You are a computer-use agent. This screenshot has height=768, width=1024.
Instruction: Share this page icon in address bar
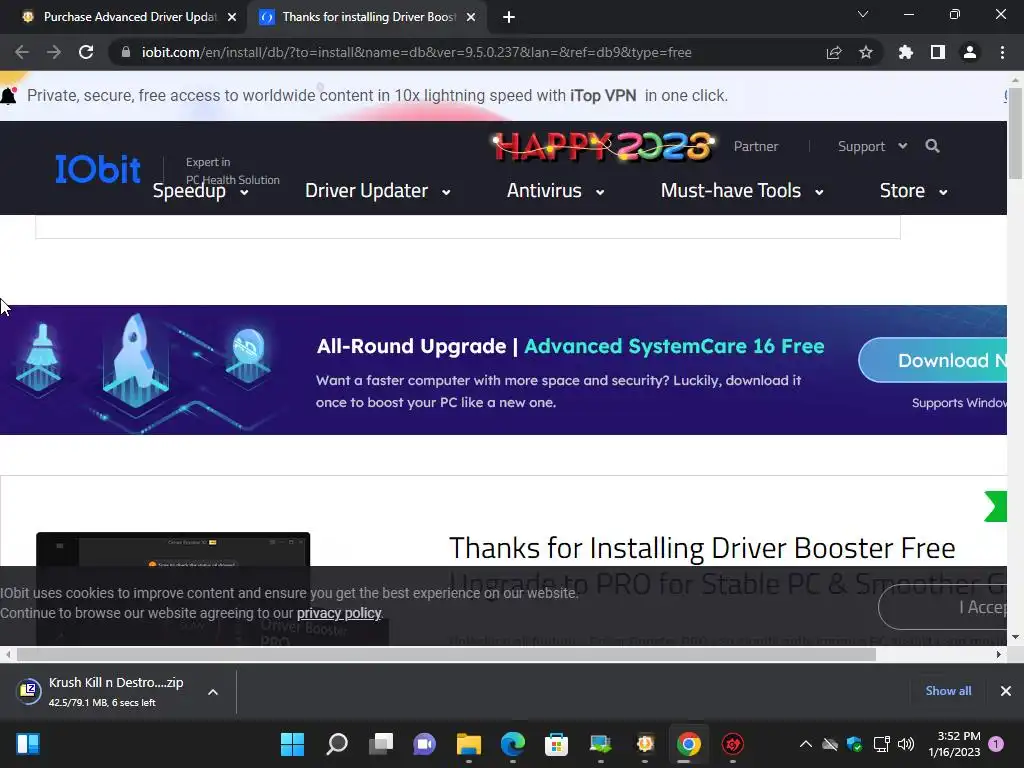pos(834,52)
